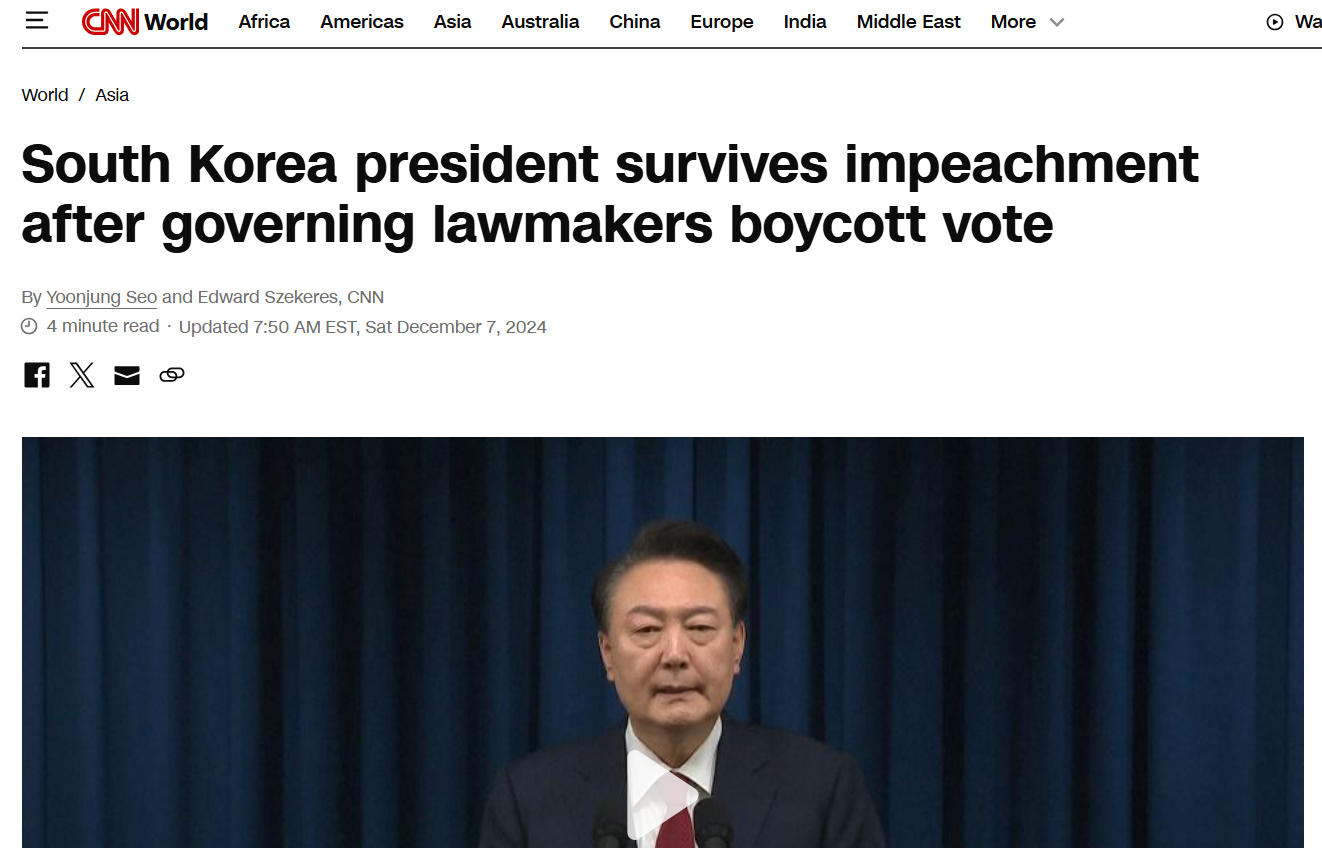Open the Africa section
The image size is (1322, 848).
pyautogui.click(x=264, y=21)
